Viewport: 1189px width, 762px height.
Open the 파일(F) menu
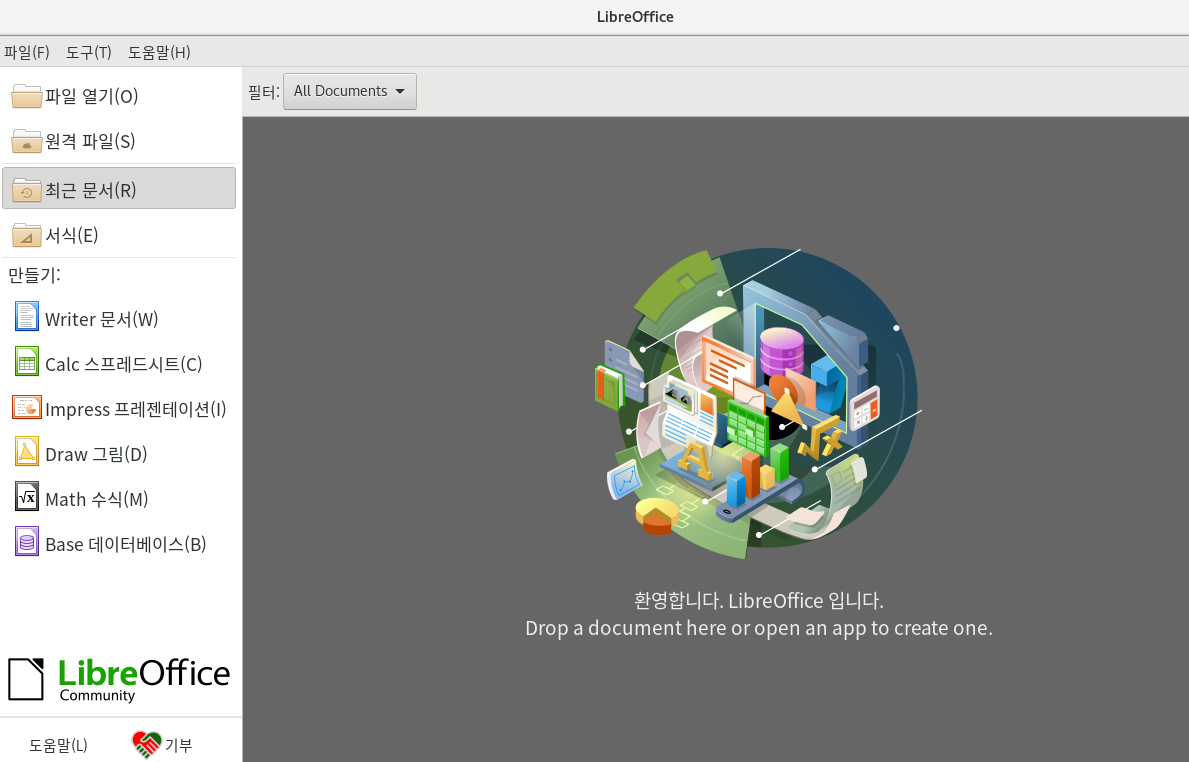27,52
